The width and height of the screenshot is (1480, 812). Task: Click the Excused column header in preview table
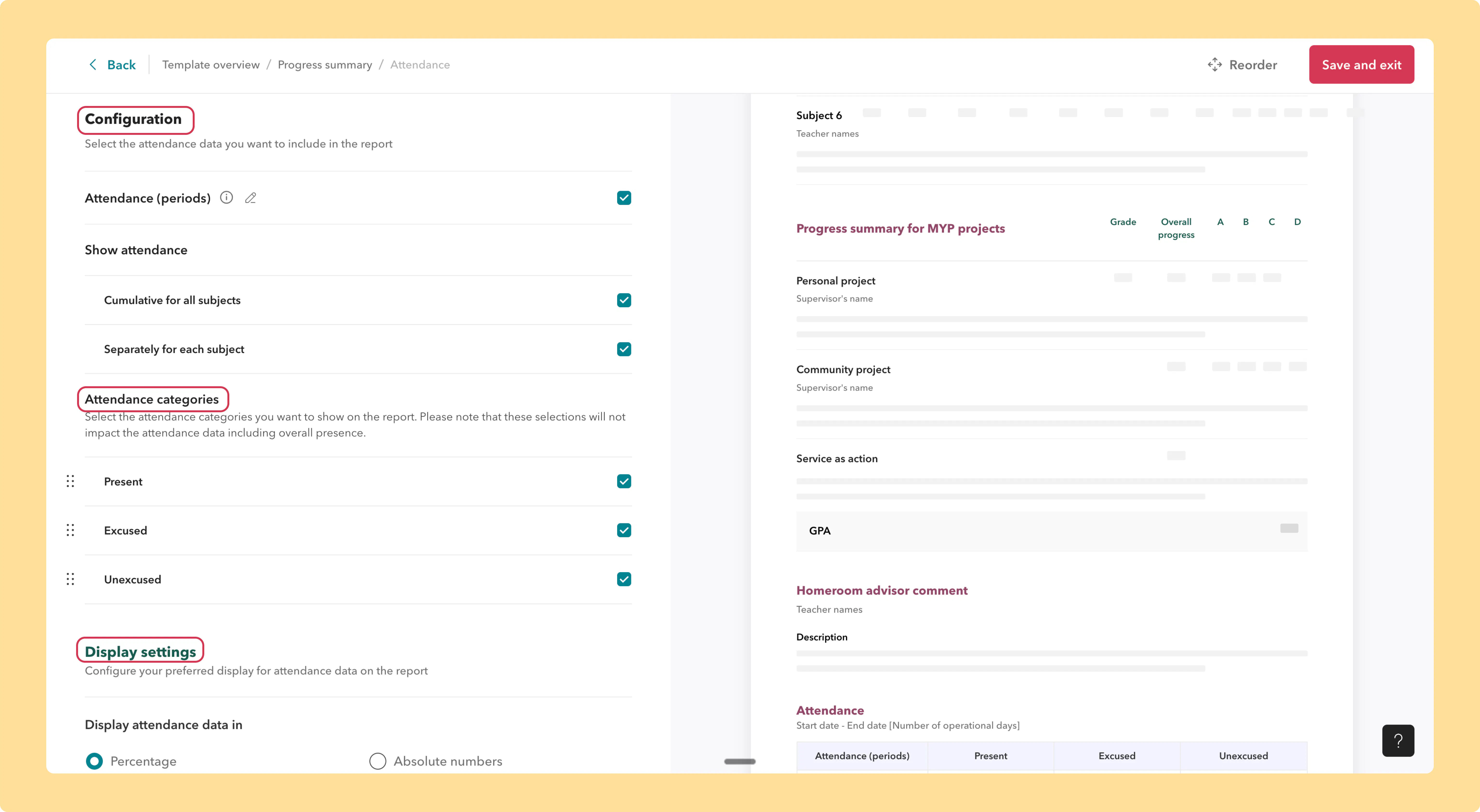(1117, 756)
